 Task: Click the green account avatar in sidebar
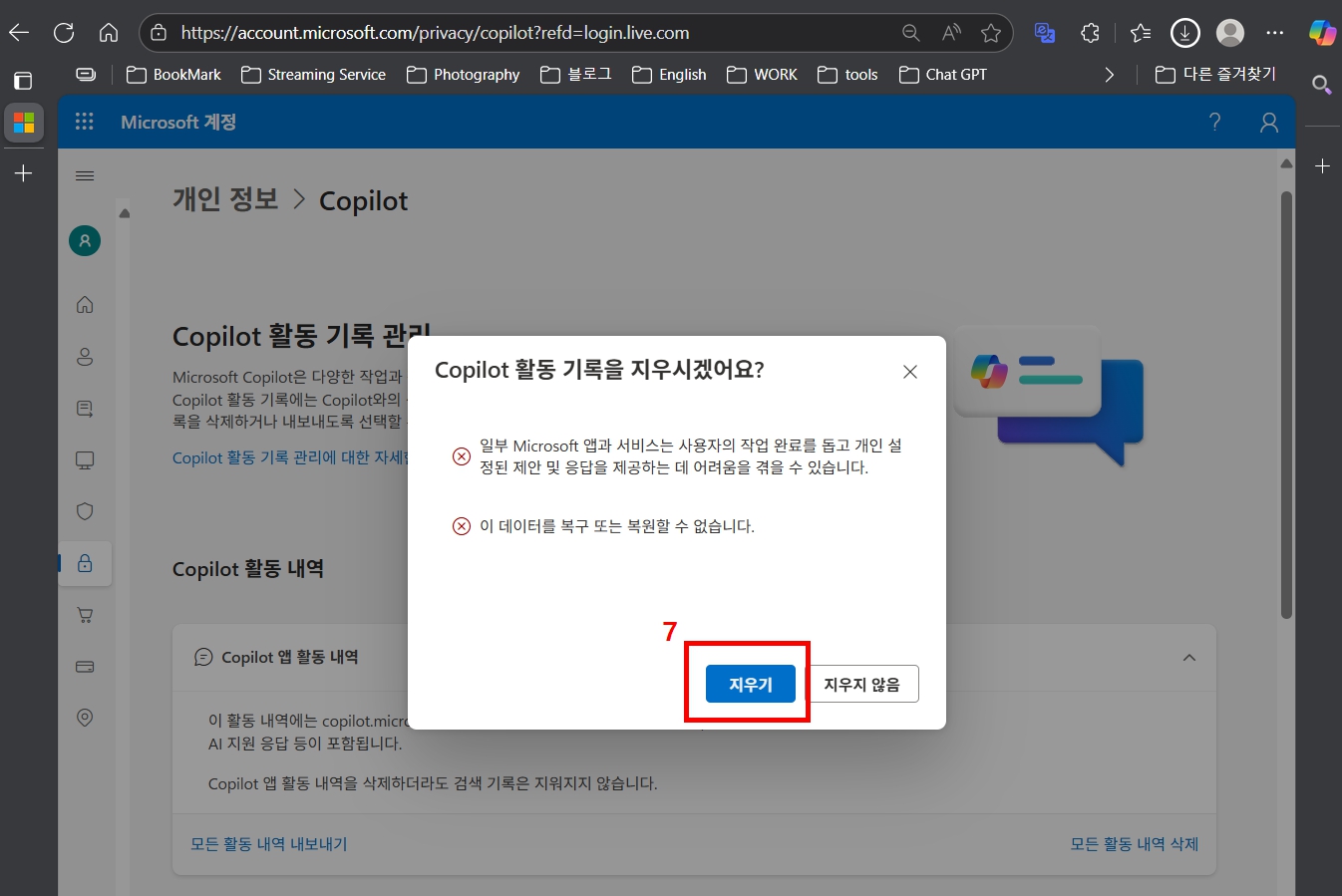pyautogui.click(x=85, y=240)
